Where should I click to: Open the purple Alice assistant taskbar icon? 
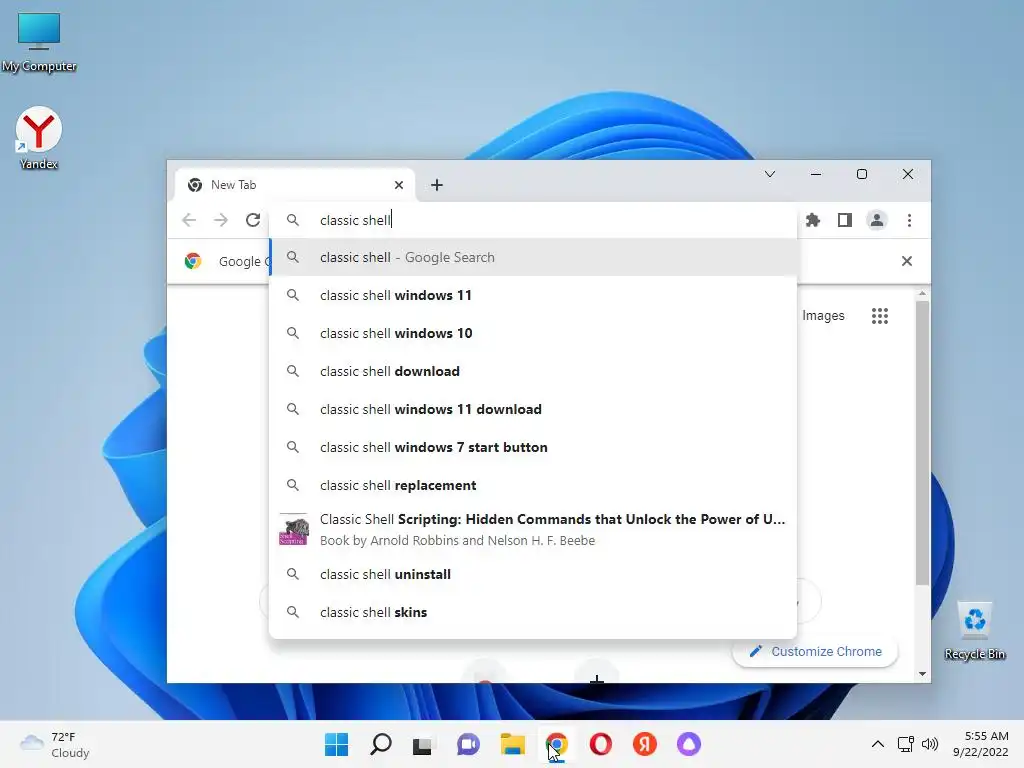(689, 744)
